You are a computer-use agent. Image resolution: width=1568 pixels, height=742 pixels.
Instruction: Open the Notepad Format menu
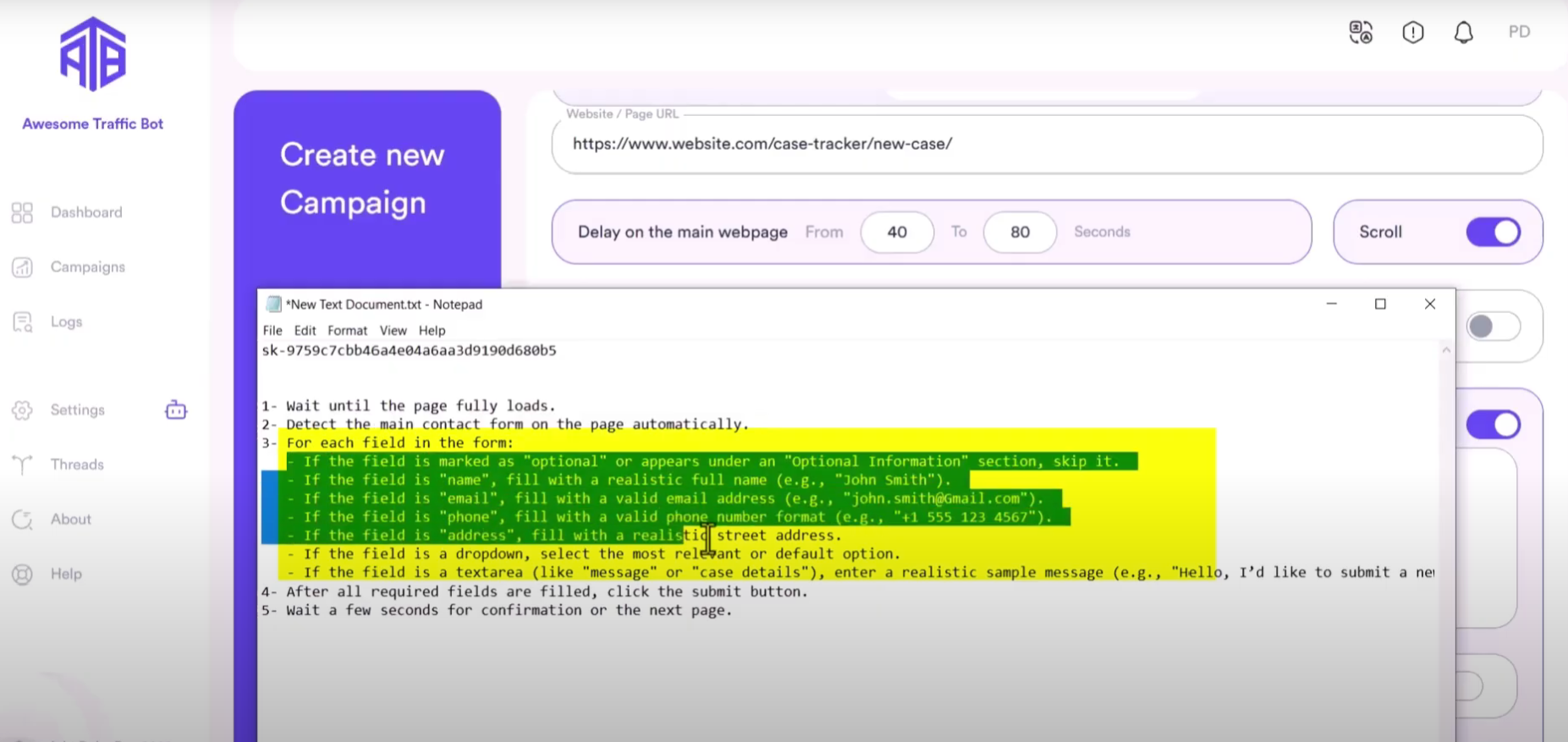347,331
